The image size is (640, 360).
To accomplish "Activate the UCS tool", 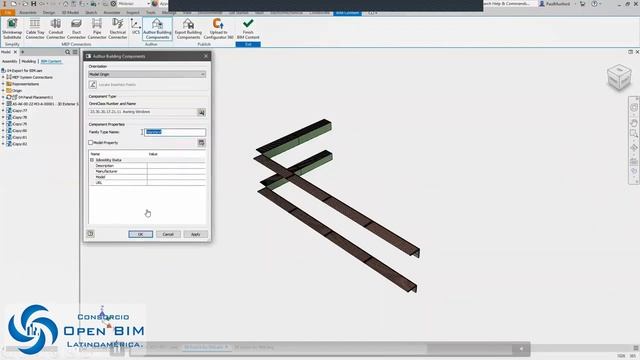I will pos(136,27).
